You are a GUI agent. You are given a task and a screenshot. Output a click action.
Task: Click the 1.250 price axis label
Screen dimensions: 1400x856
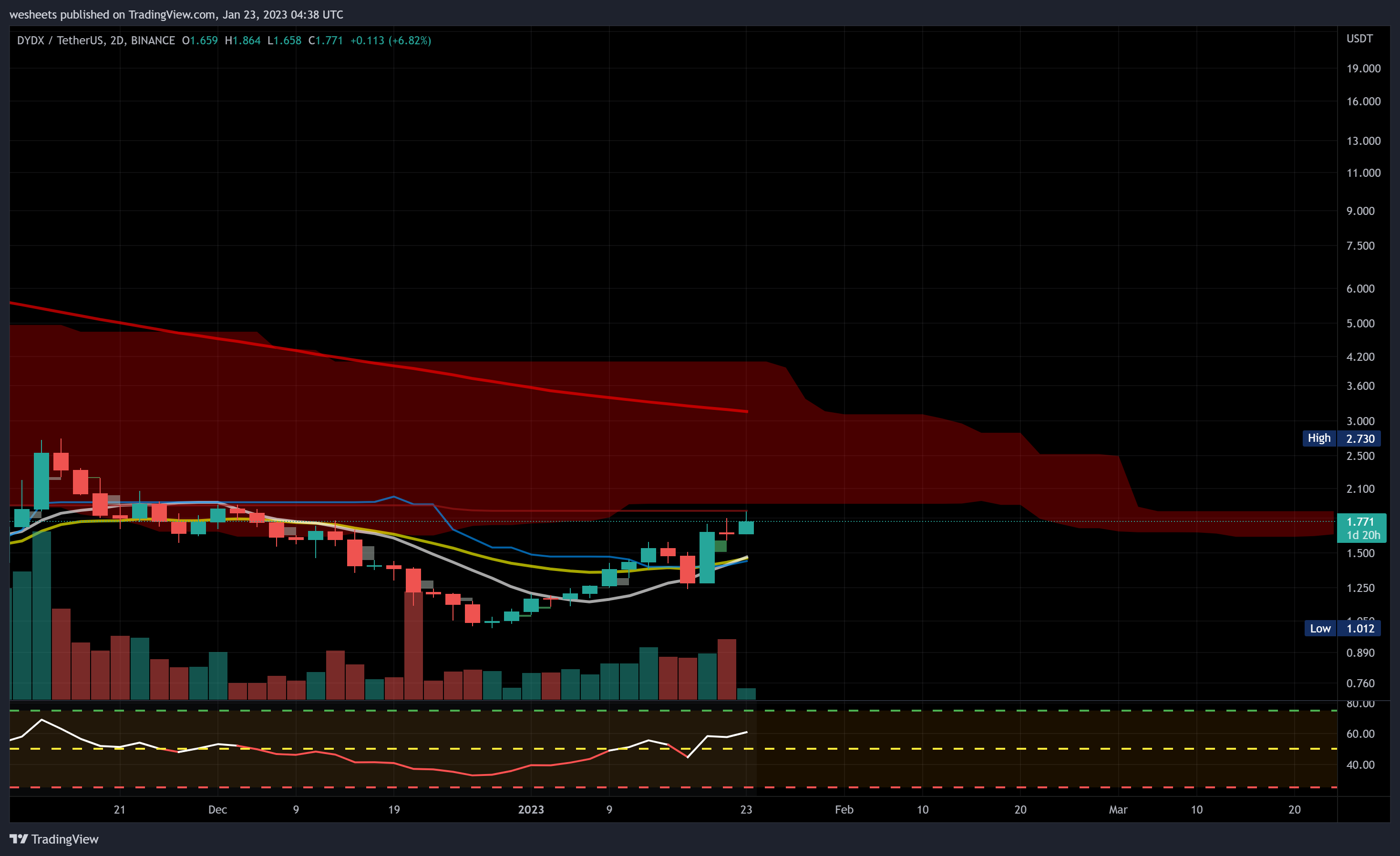click(x=1361, y=588)
